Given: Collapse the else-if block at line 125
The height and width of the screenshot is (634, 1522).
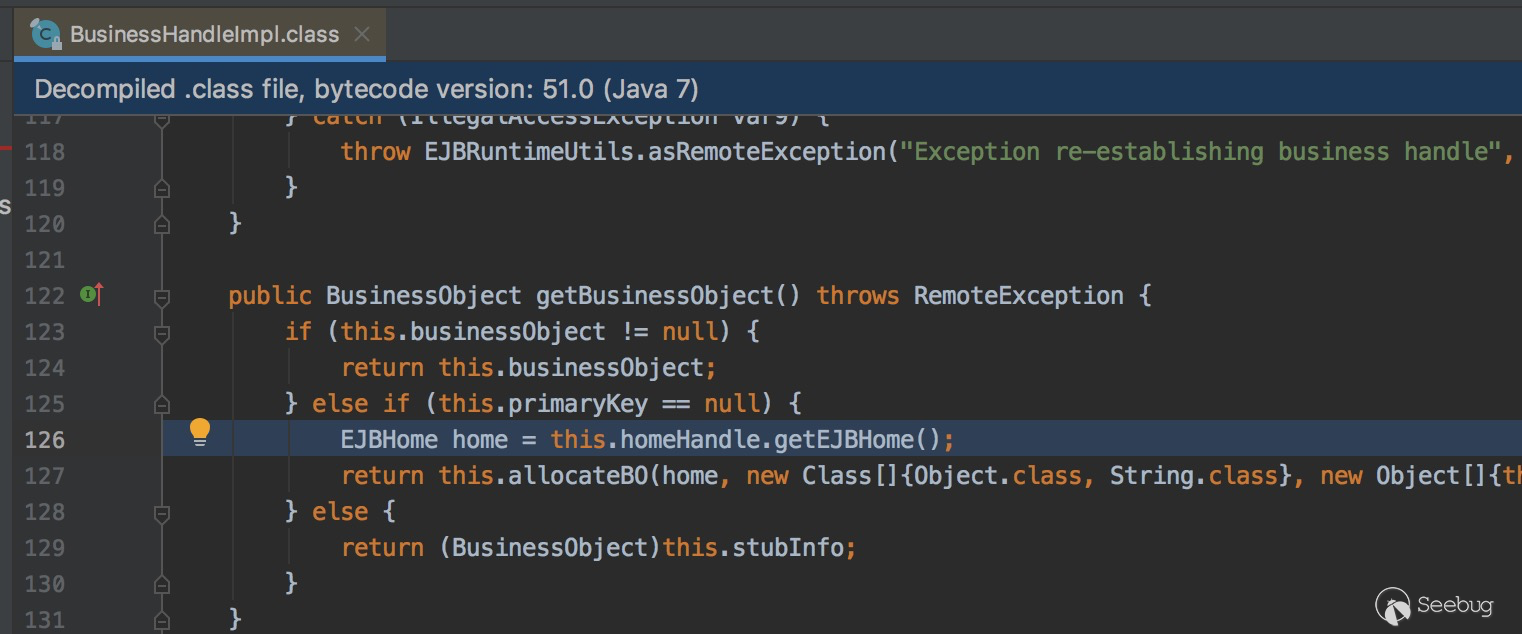Looking at the screenshot, I should pyautogui.click(x=162, y=405).
